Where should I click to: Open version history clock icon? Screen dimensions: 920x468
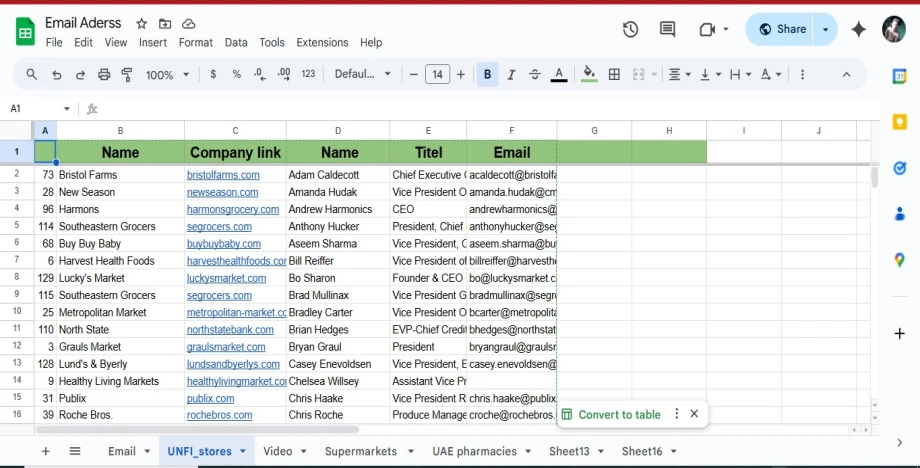pyautogui.click(x=630, y=30)
